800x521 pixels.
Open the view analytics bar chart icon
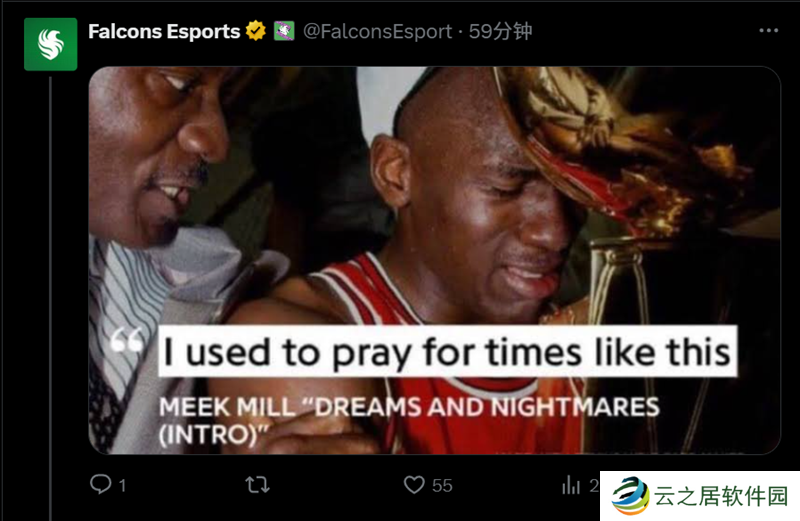point(571,485)
